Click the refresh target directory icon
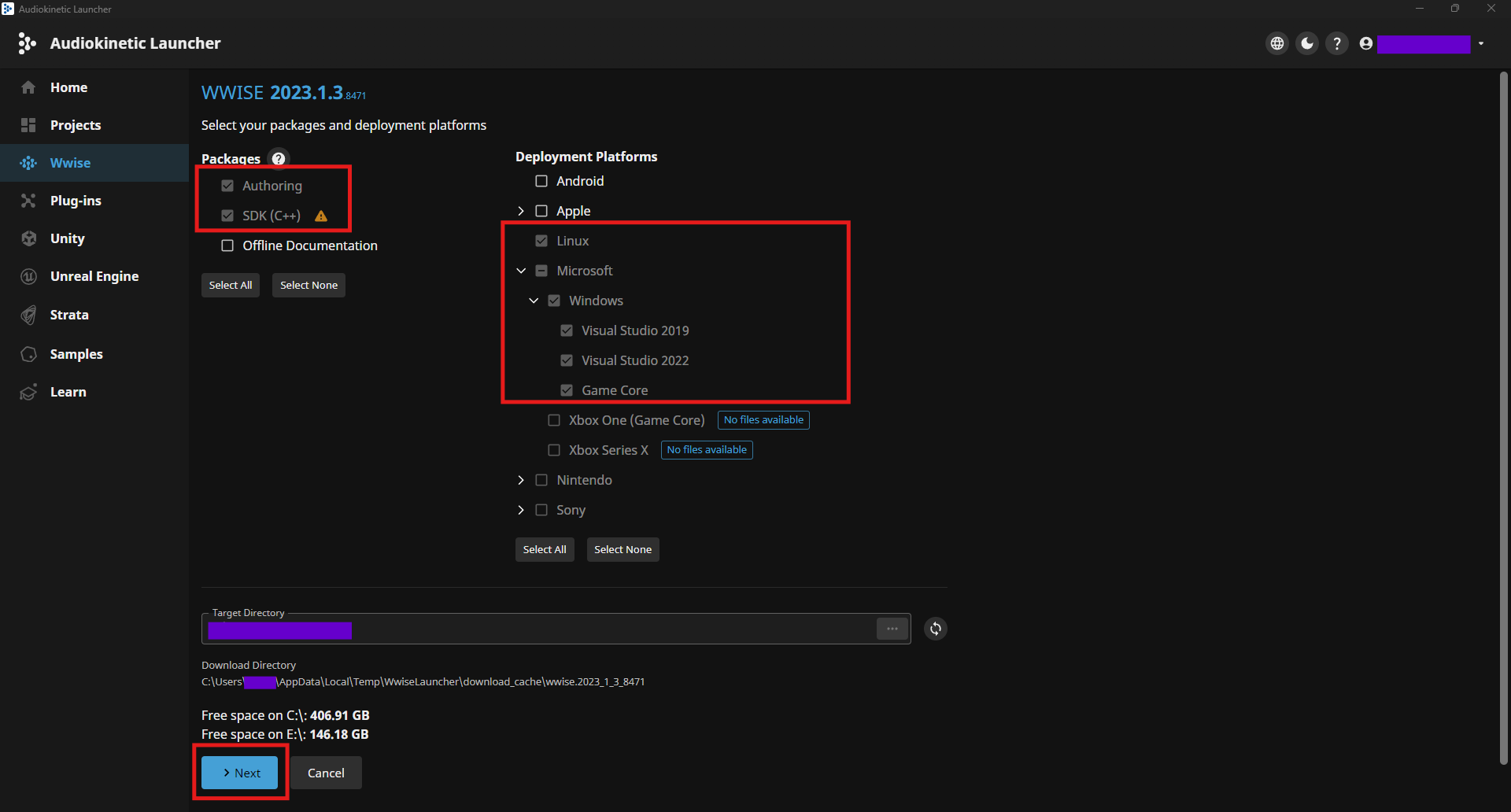This screenshot has width=1511, height=812. tap(936, 629)
